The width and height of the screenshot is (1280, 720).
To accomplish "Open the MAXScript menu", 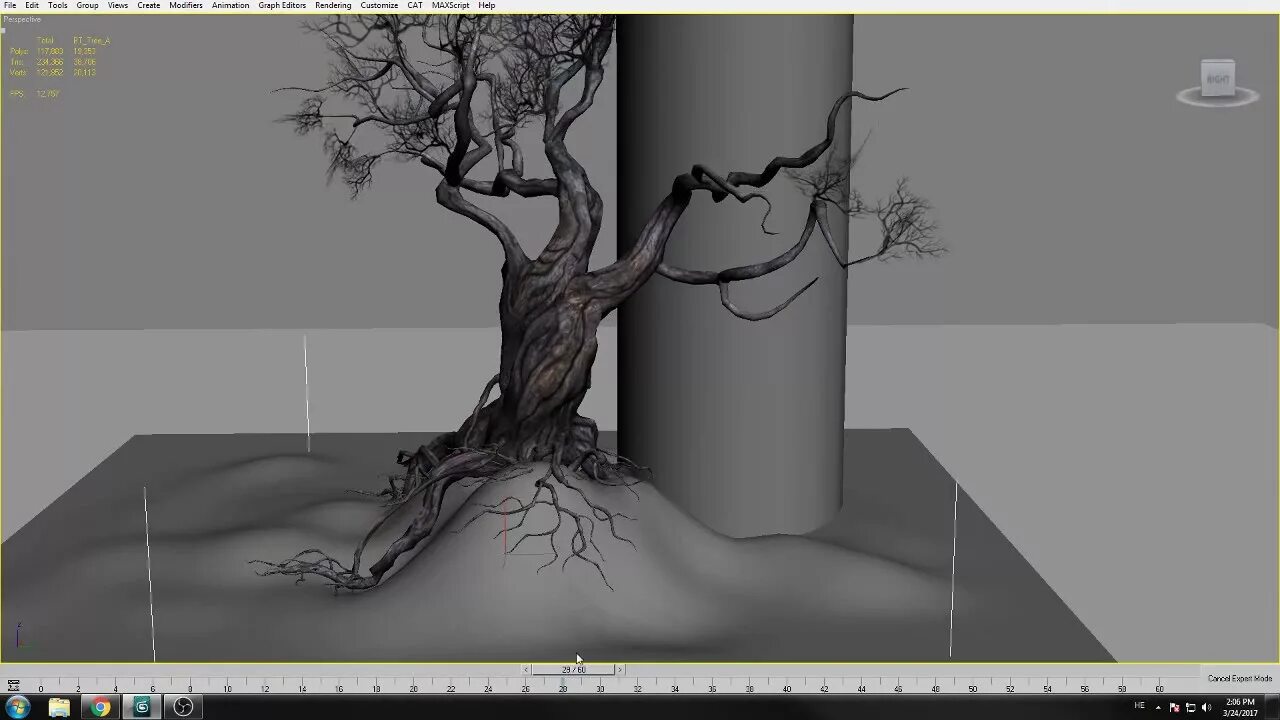I will coord(451,6).
